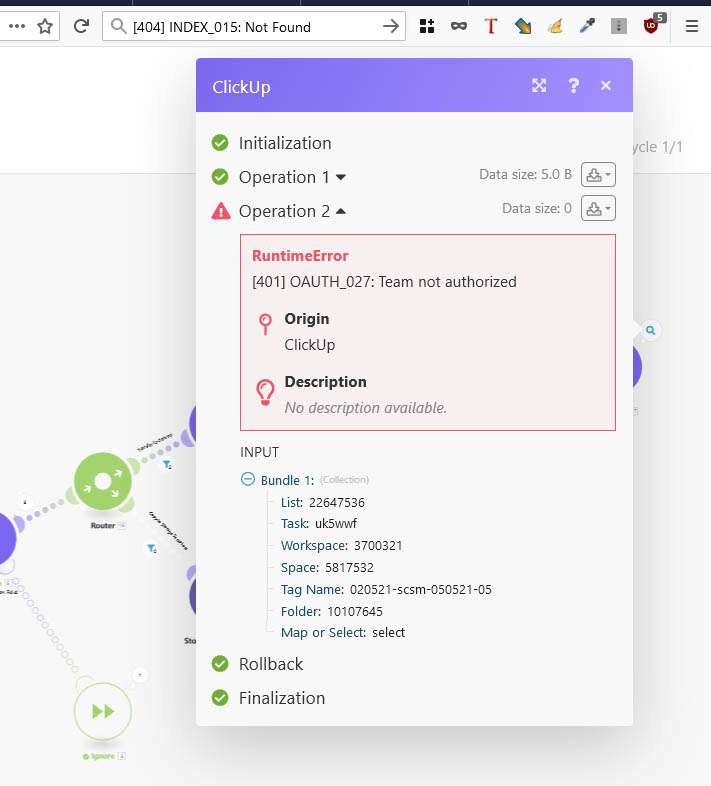711x786 pixels.
Task: Click Initialization green check icon
Action: 220,143
